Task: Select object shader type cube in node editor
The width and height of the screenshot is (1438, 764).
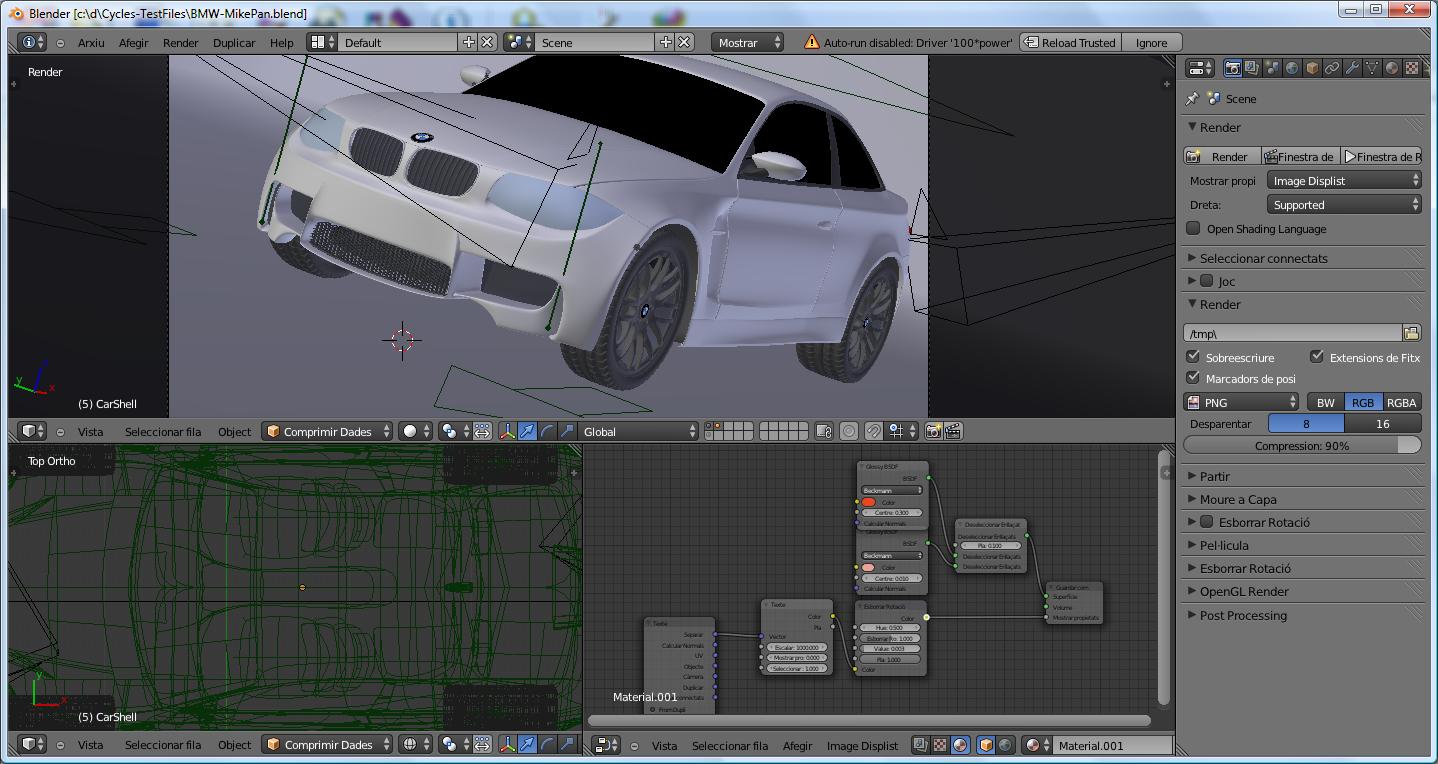Action: coord(986,745)
